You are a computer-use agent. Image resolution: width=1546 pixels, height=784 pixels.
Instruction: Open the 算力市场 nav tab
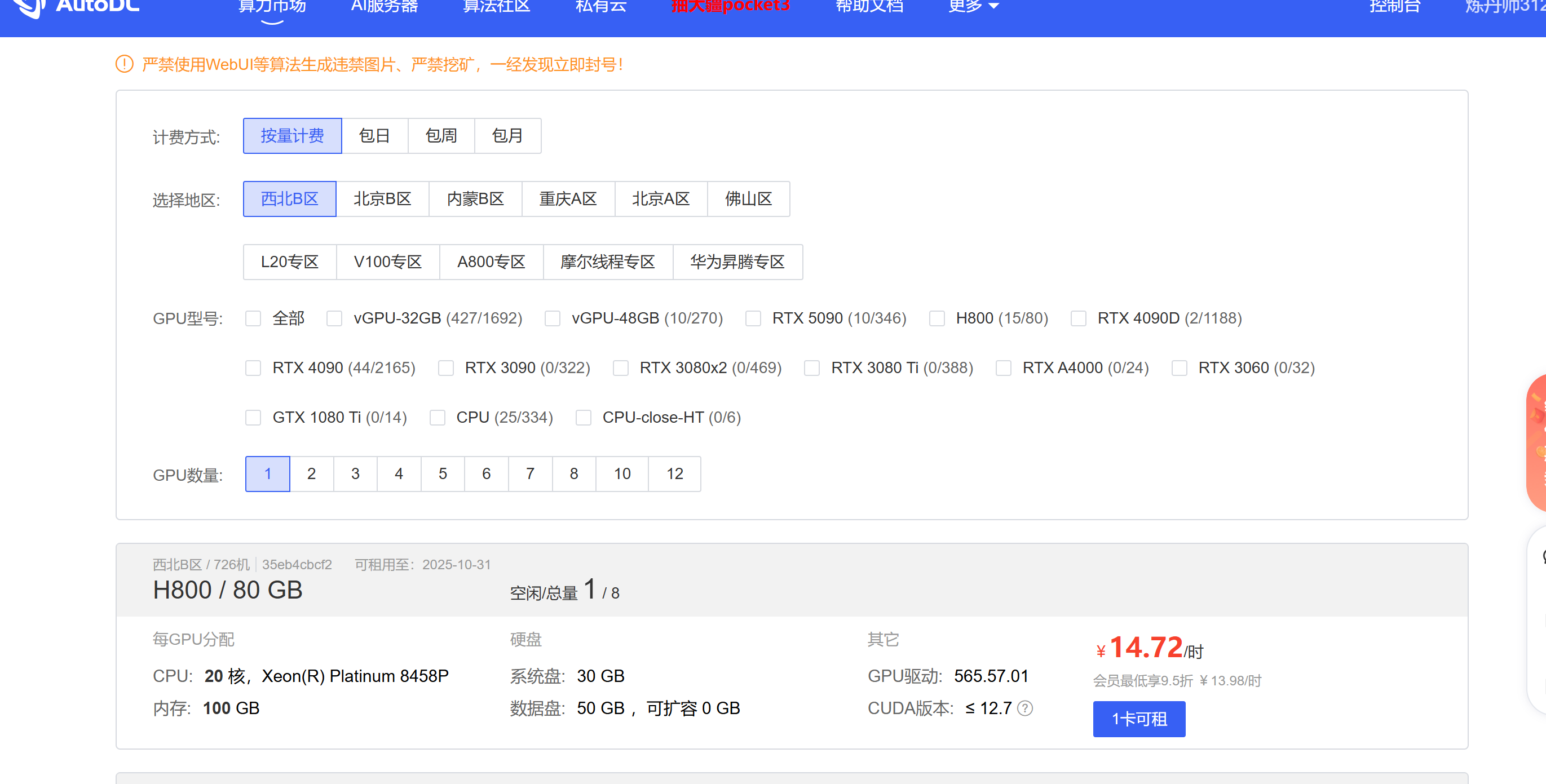(x=272, y=6)
